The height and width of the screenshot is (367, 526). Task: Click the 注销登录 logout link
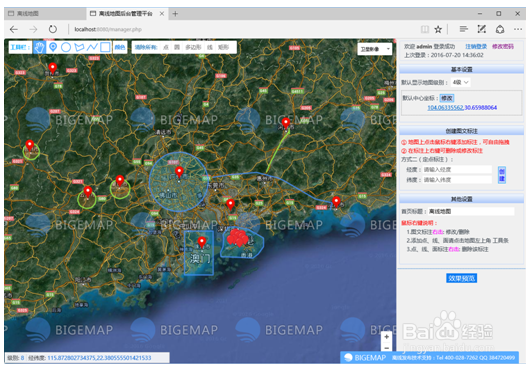476,46
